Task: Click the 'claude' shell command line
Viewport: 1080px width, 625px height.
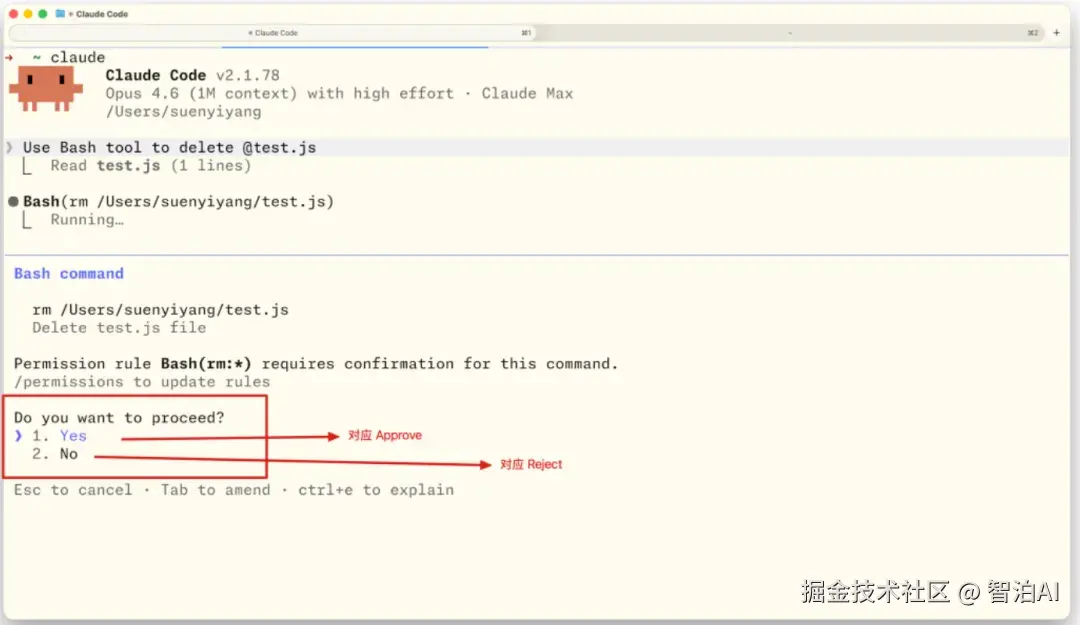Action: (77, 57)
